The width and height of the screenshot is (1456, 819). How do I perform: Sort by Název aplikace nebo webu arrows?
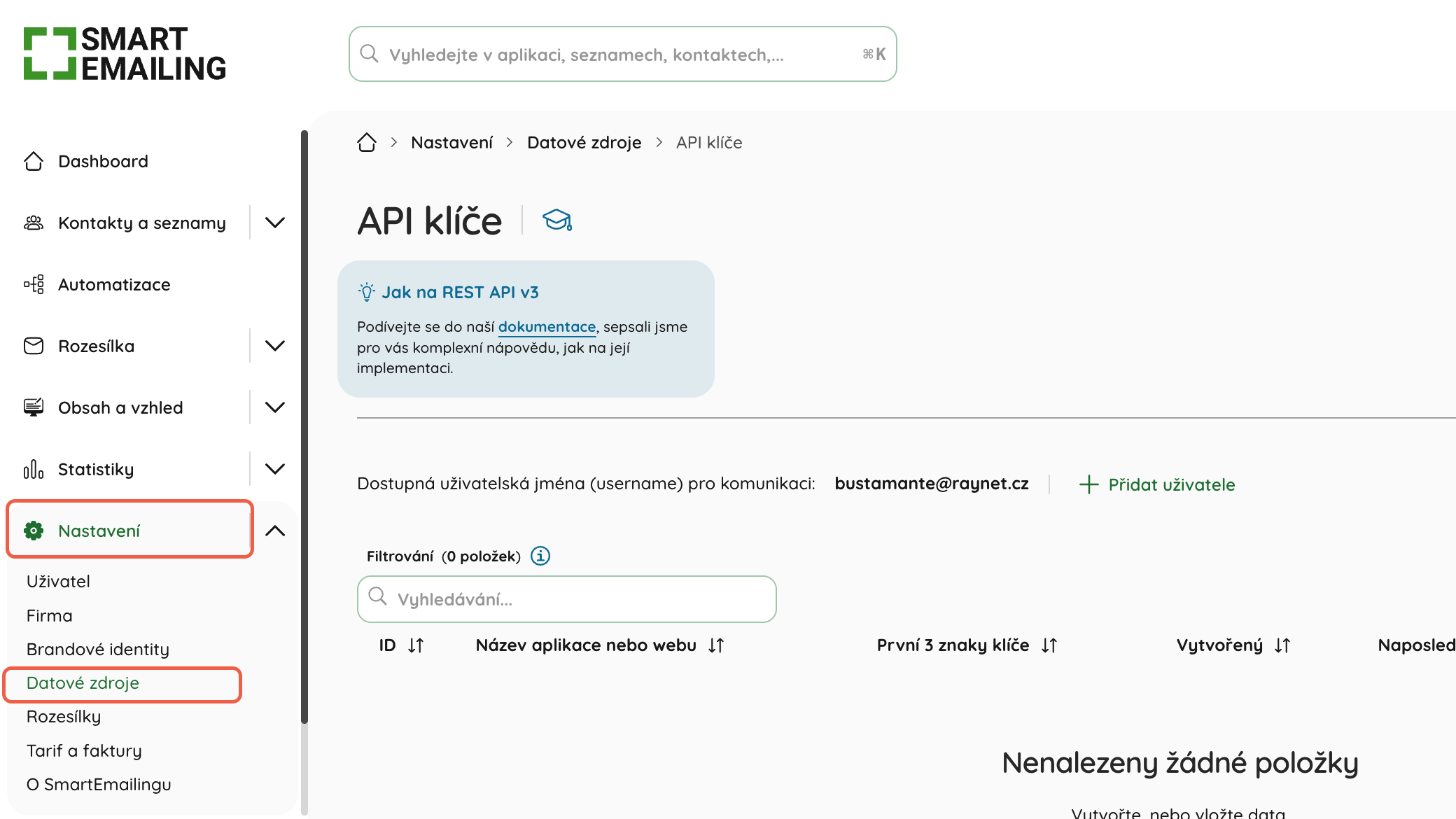point(716,645)
